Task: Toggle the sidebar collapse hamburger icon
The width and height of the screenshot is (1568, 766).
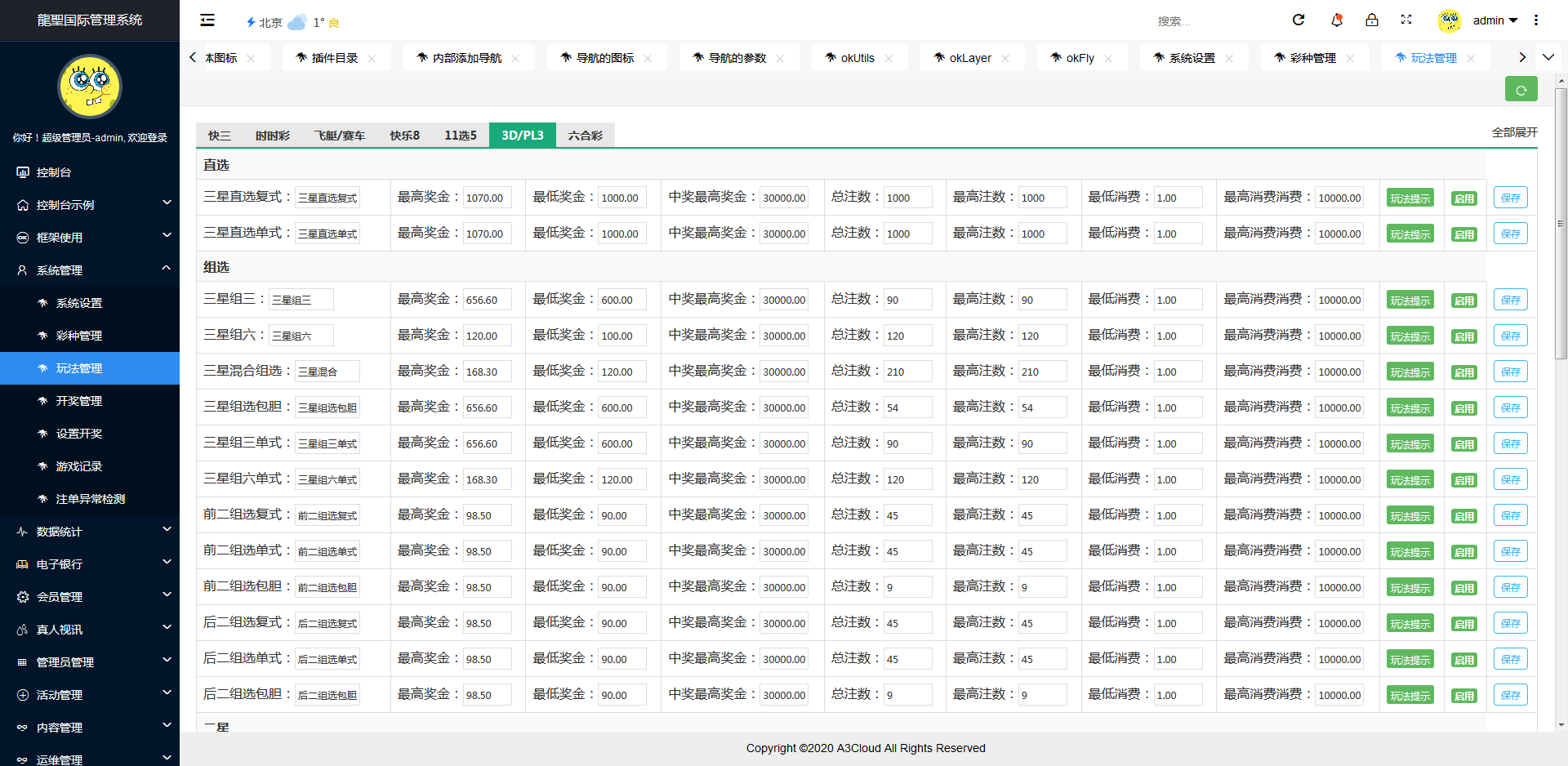Action: (207, 20)
